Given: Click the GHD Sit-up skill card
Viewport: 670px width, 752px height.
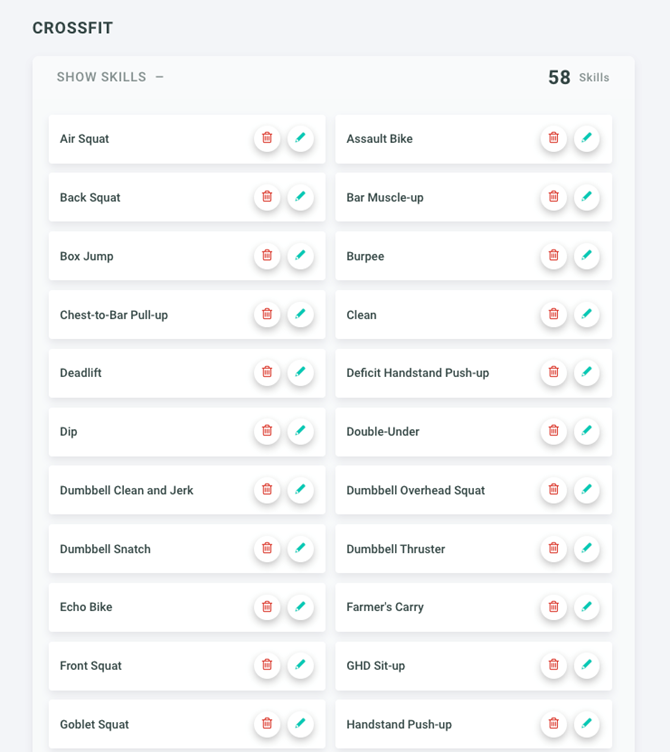Looking at the screenshot, I should tap(430, 666).
